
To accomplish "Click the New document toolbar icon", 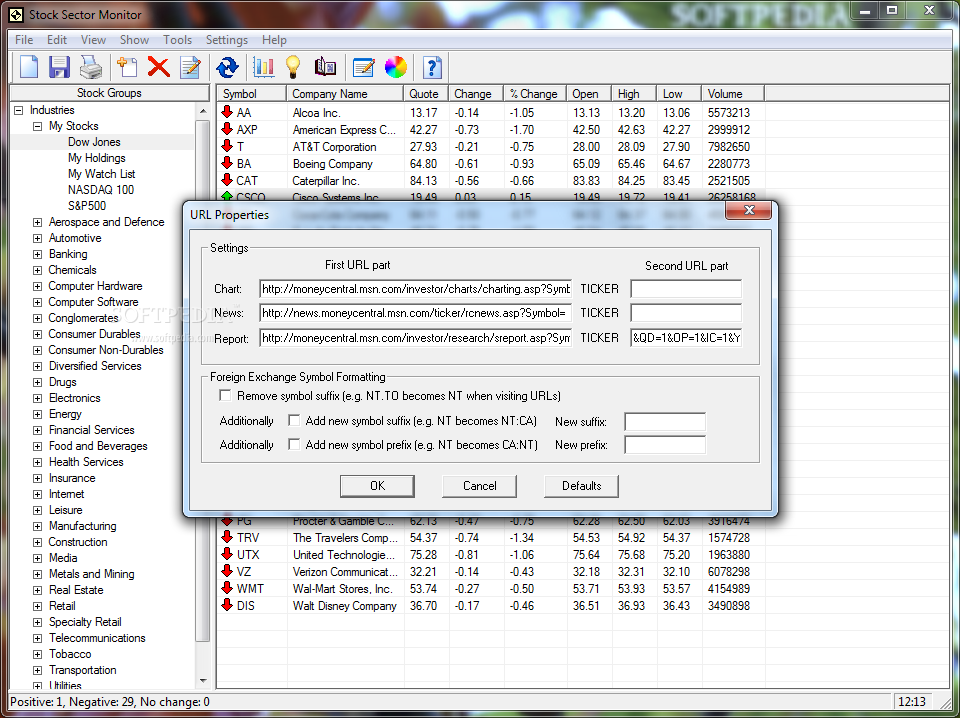I will (x=29, y=66).
